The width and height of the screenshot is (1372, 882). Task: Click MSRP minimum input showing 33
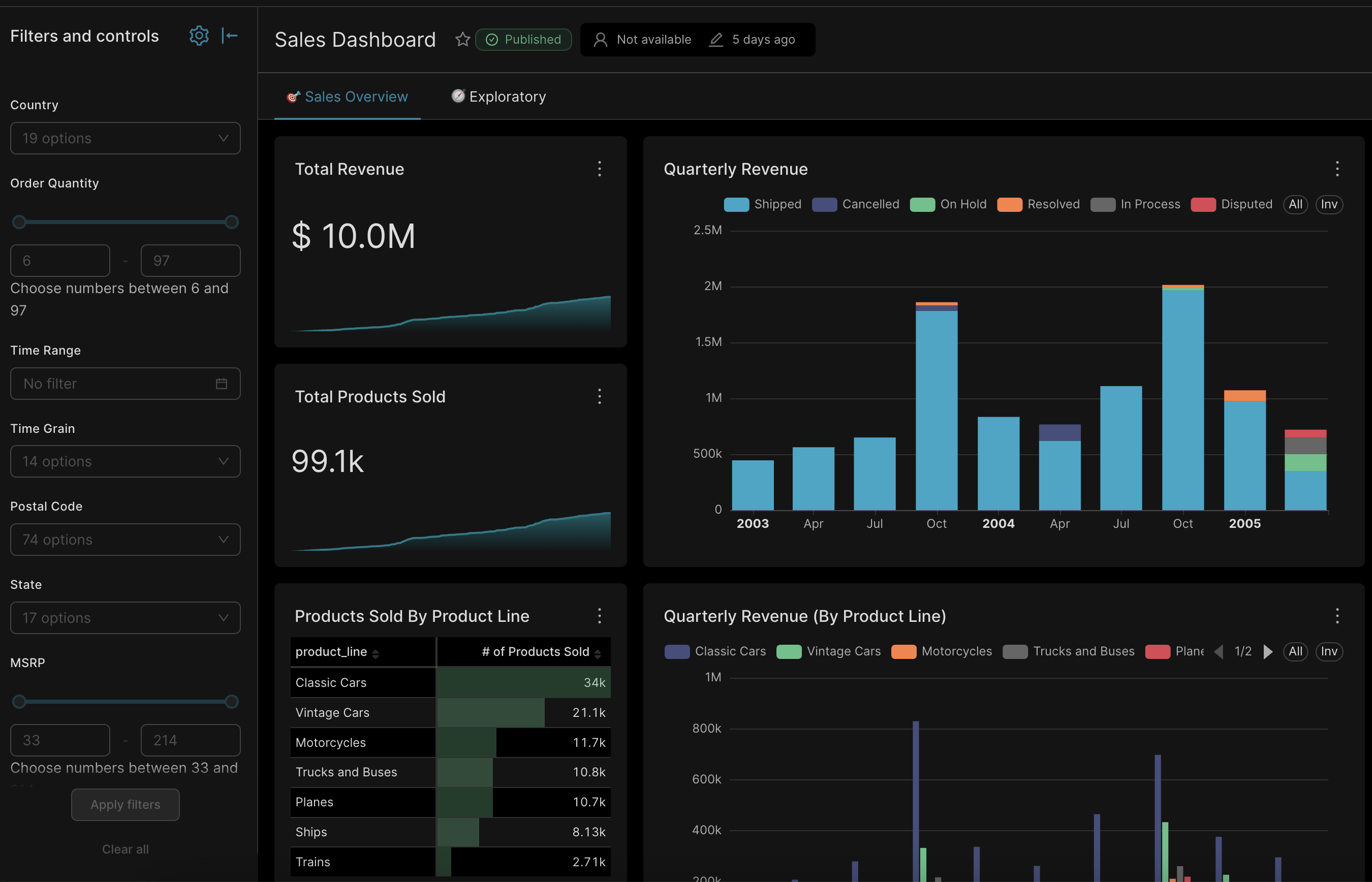pos(60,741)
